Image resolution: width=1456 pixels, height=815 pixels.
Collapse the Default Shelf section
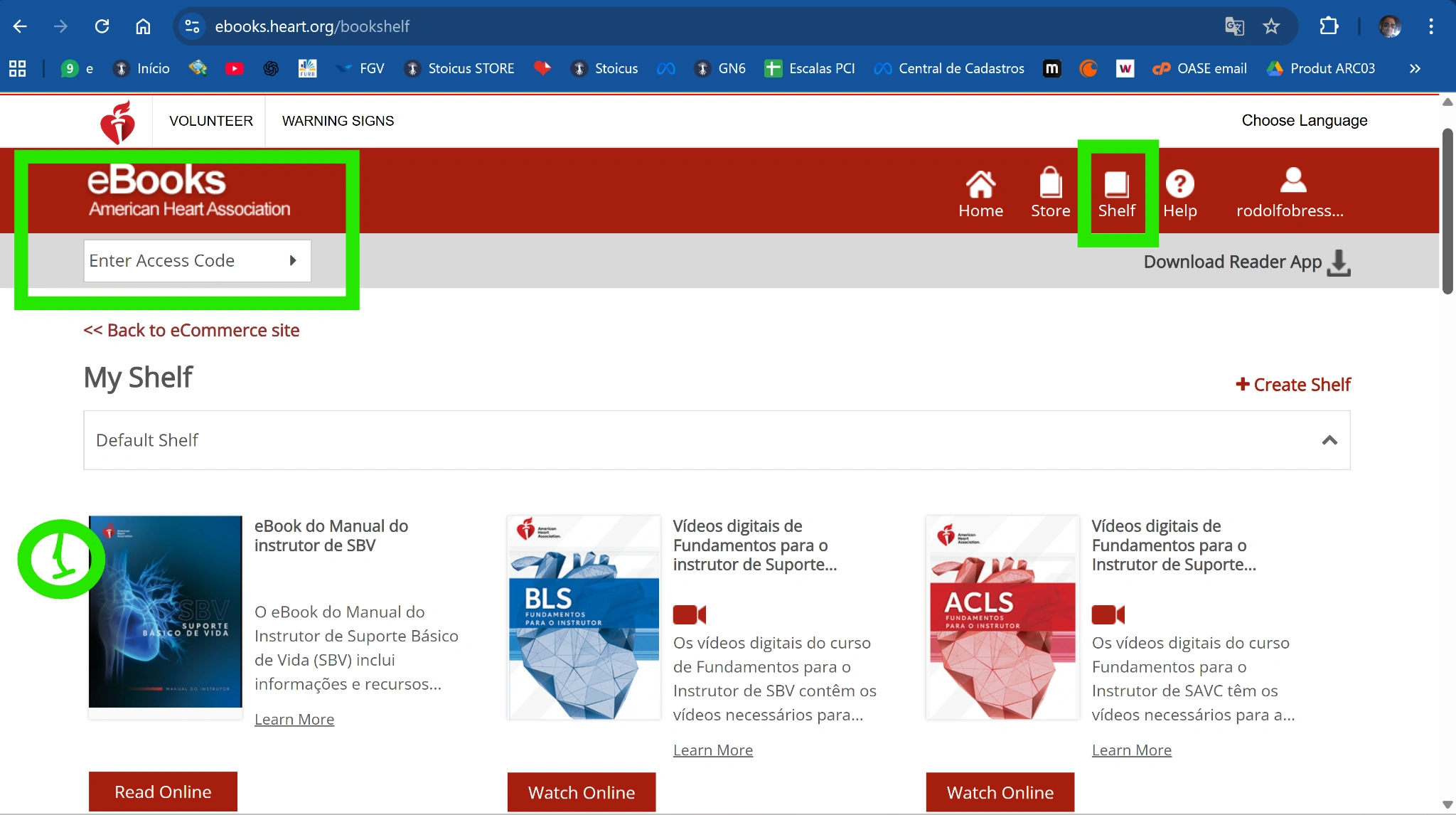coord(1328,440)
